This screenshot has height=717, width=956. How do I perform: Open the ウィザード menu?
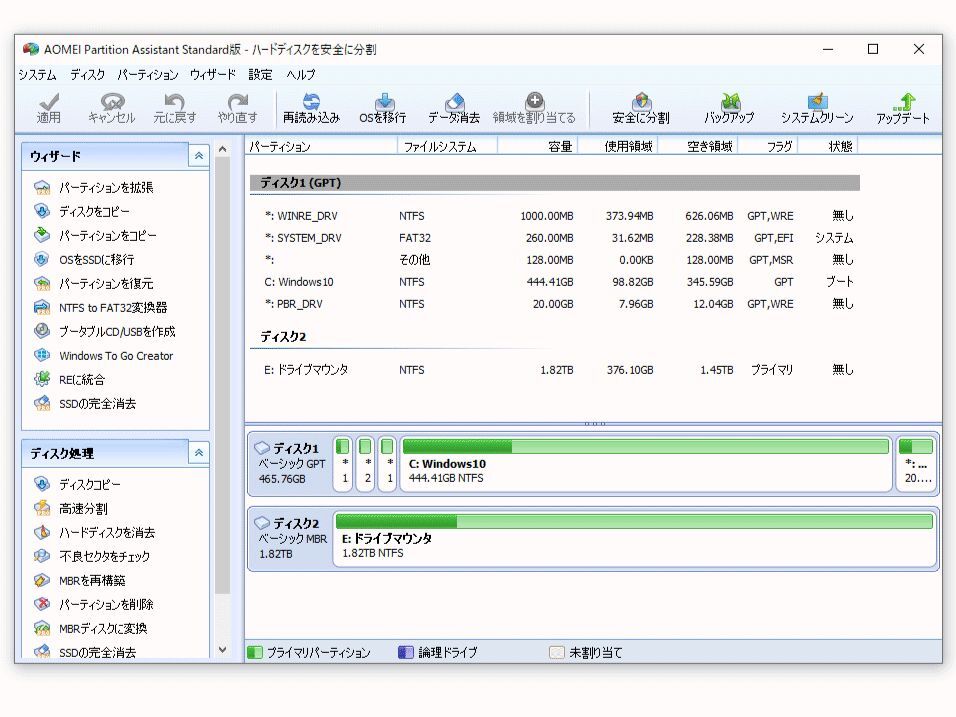(x=213, y=75)
